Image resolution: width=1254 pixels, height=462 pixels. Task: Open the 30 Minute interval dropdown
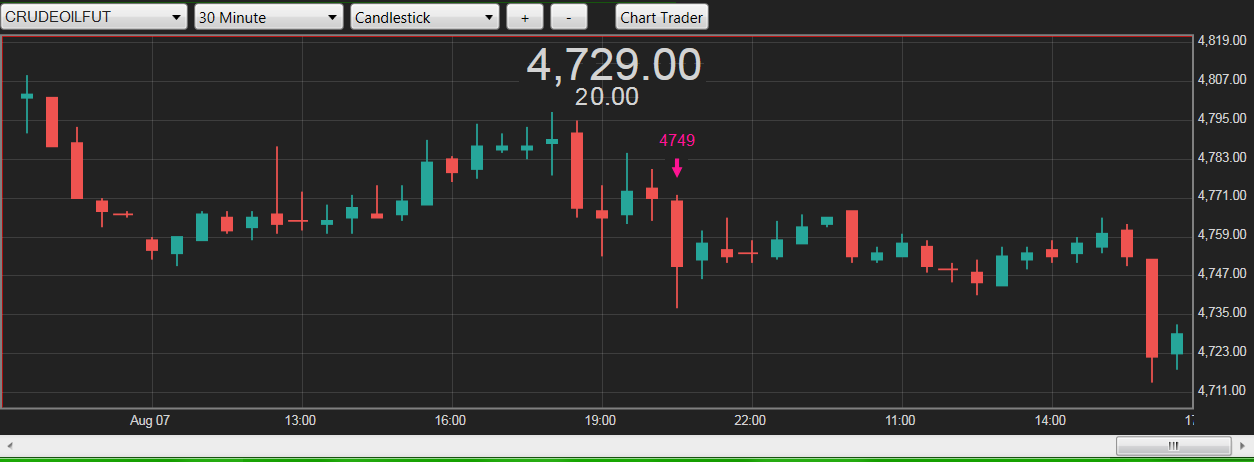[269, 17]
